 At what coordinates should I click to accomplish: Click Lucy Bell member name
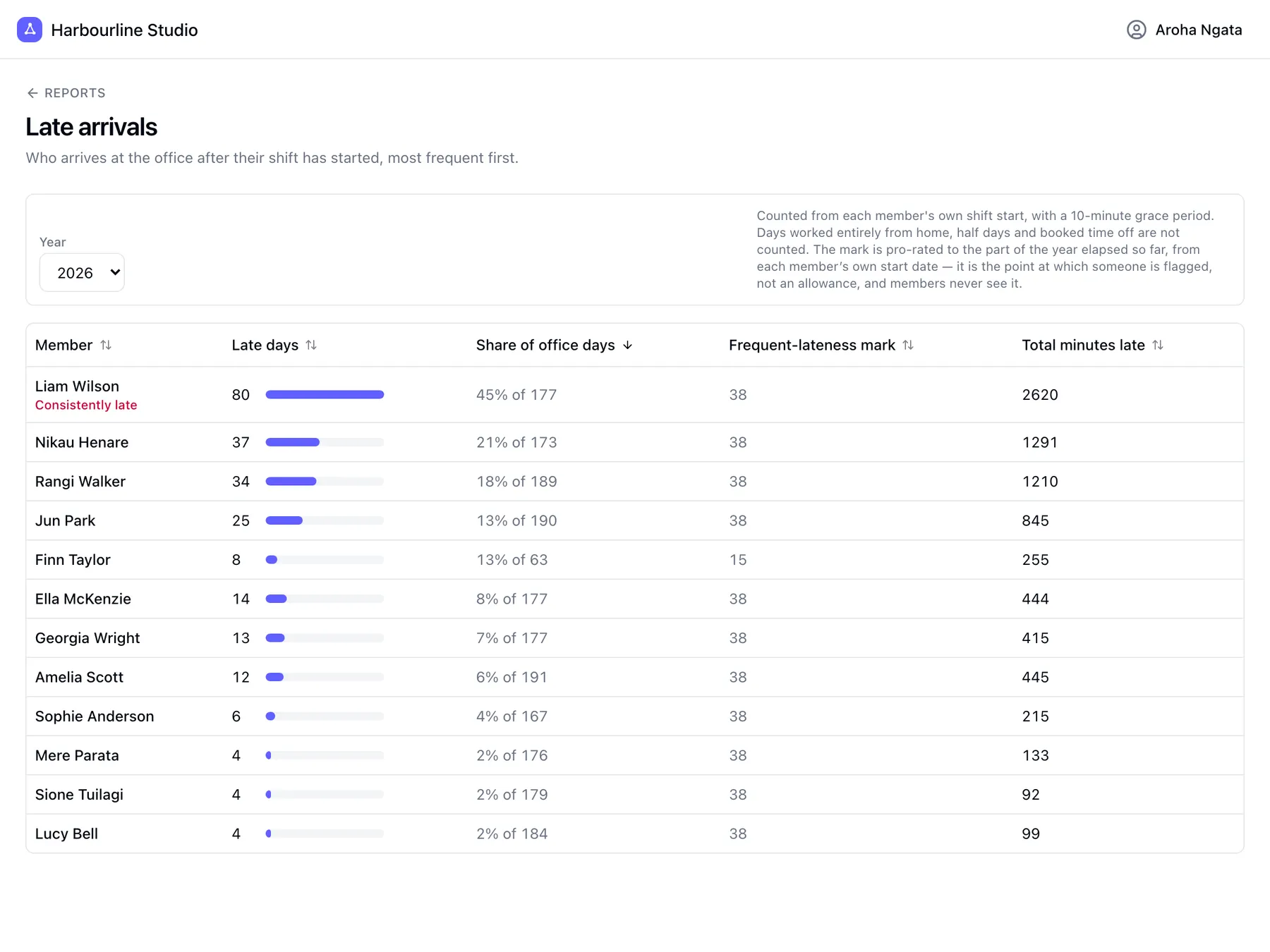(x=66, y=834)
